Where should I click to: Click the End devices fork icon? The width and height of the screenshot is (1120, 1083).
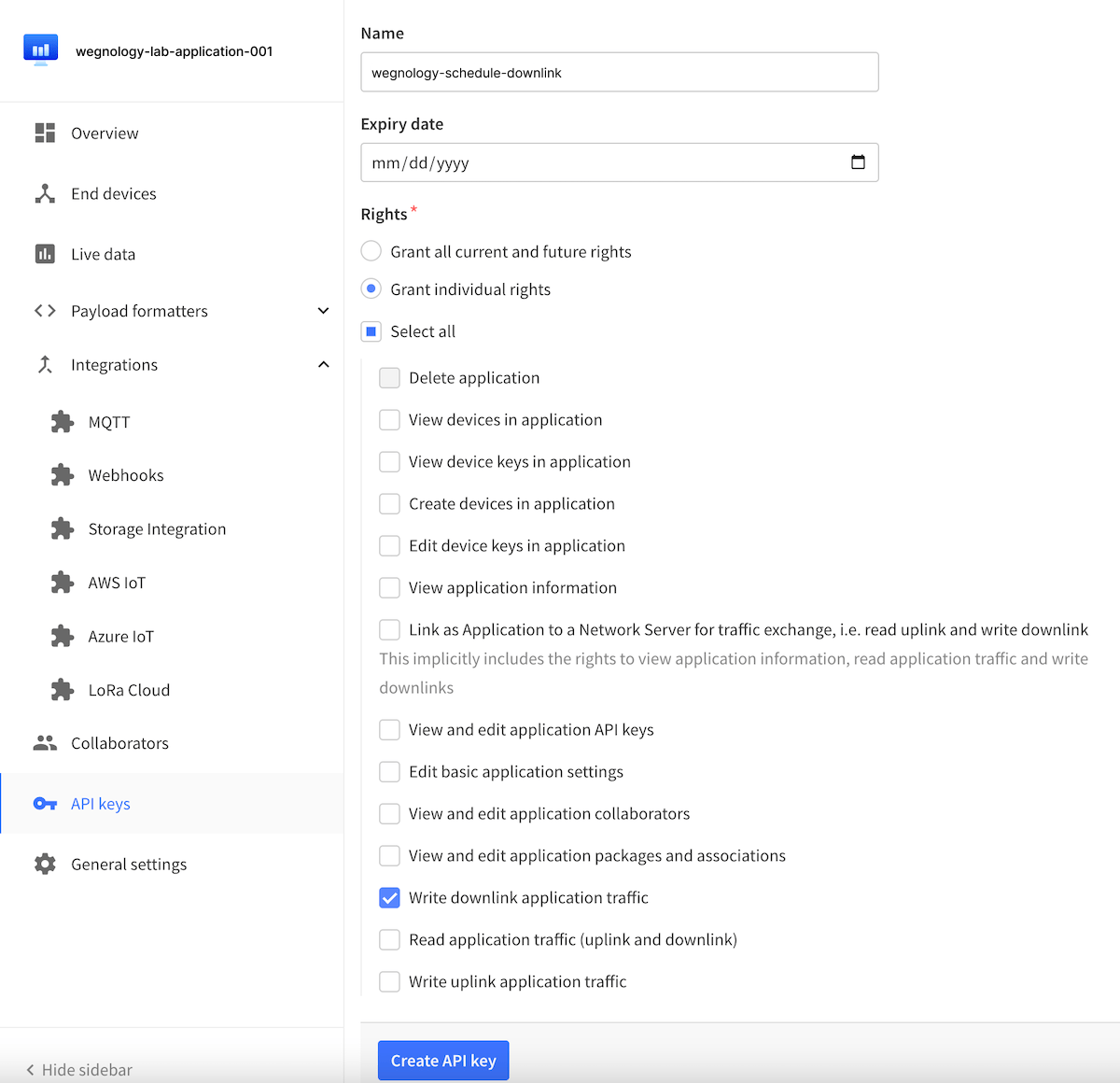click(x=45, y=193)
